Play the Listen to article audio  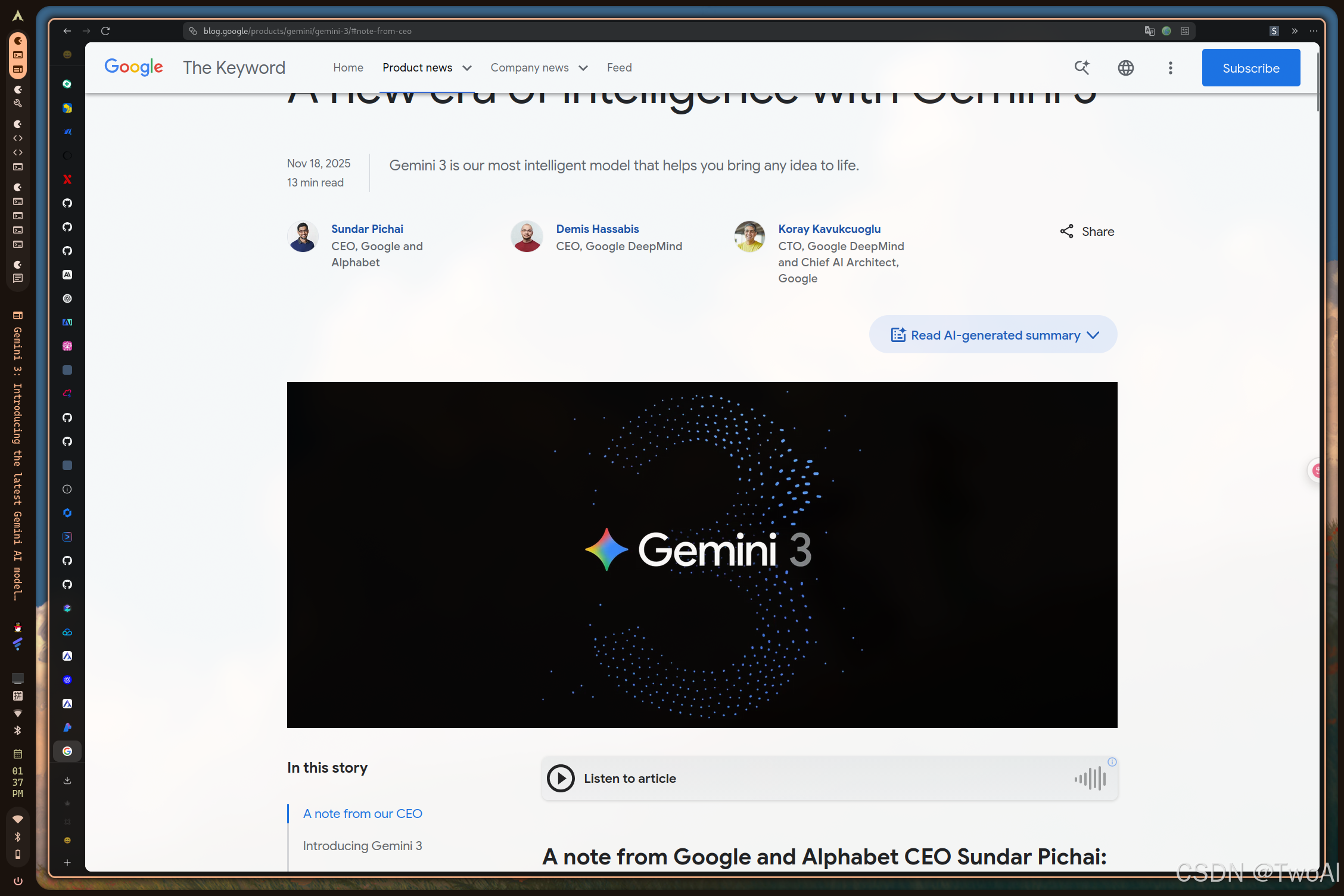point(561,778)
